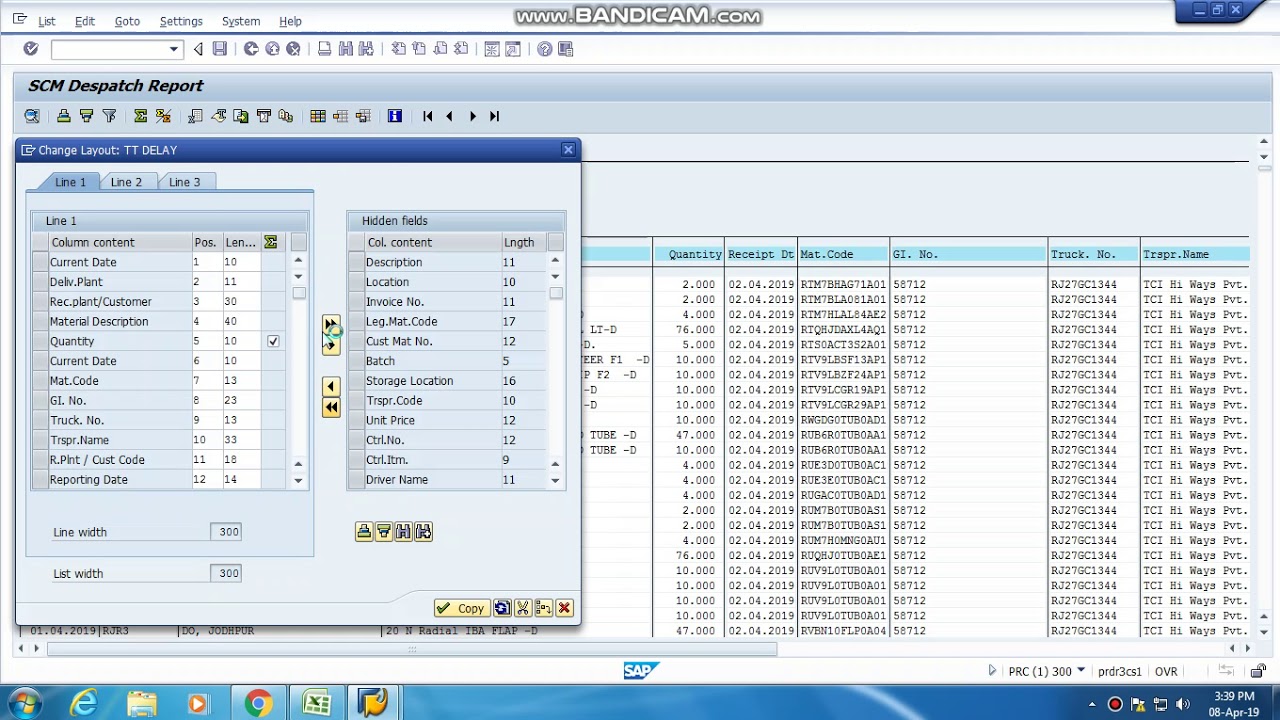This screenshot has height=720, width=1280.
Task: Click the Windows Start button
Action: [x=24, y=703]
